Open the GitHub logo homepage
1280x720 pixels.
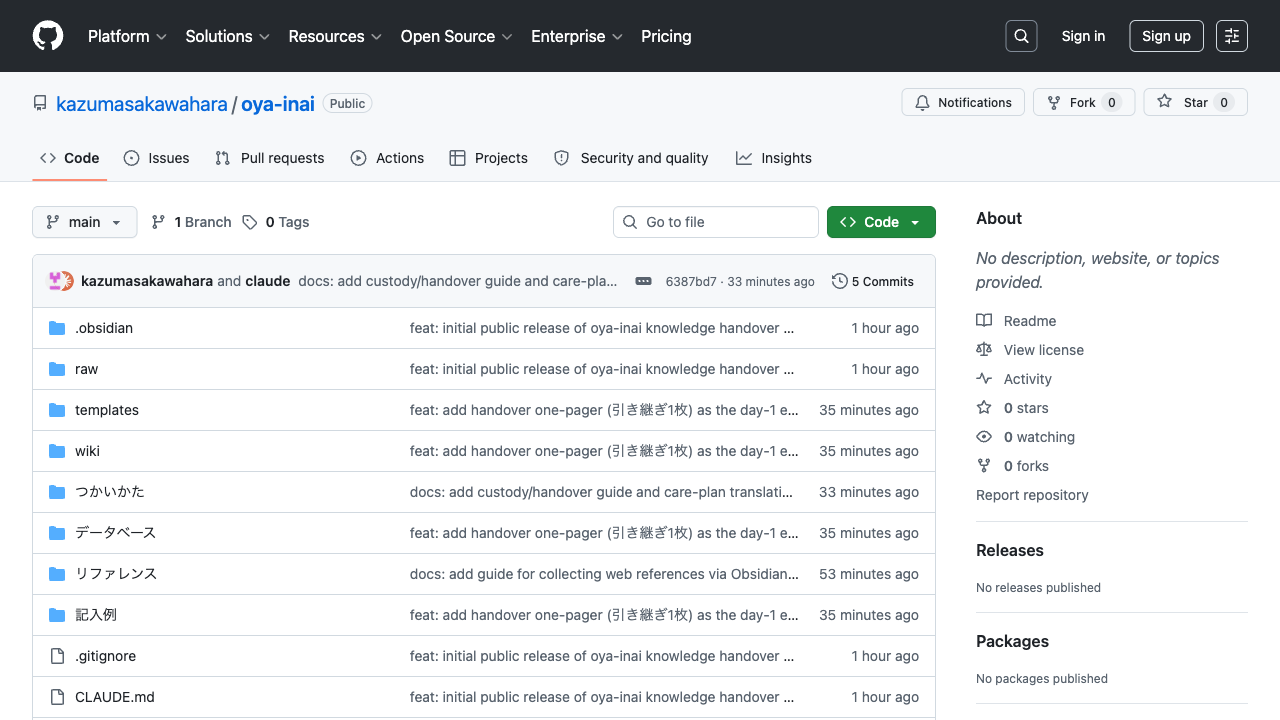click(48, 36)
